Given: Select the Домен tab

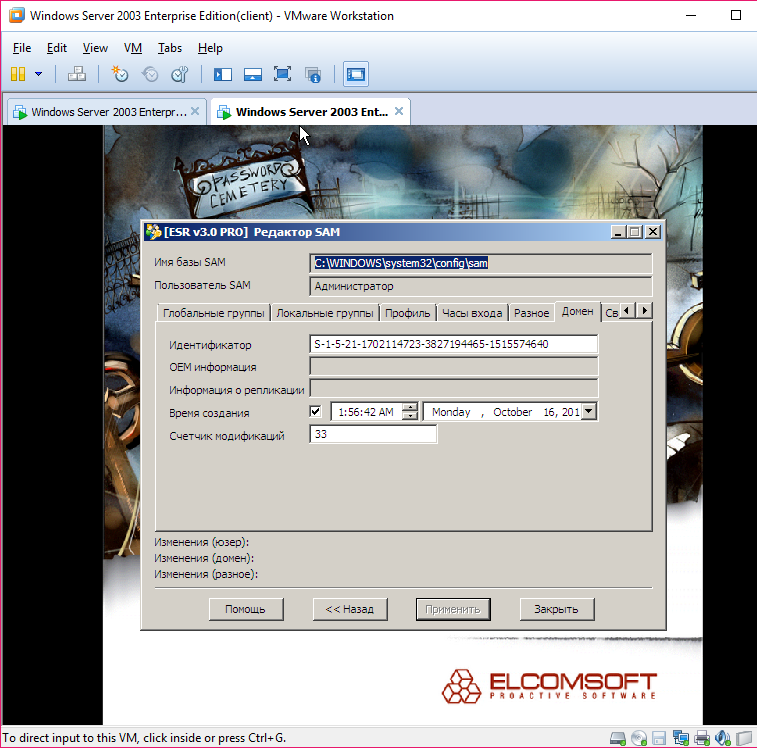Looking at the screenshot, I should (577, 311).
